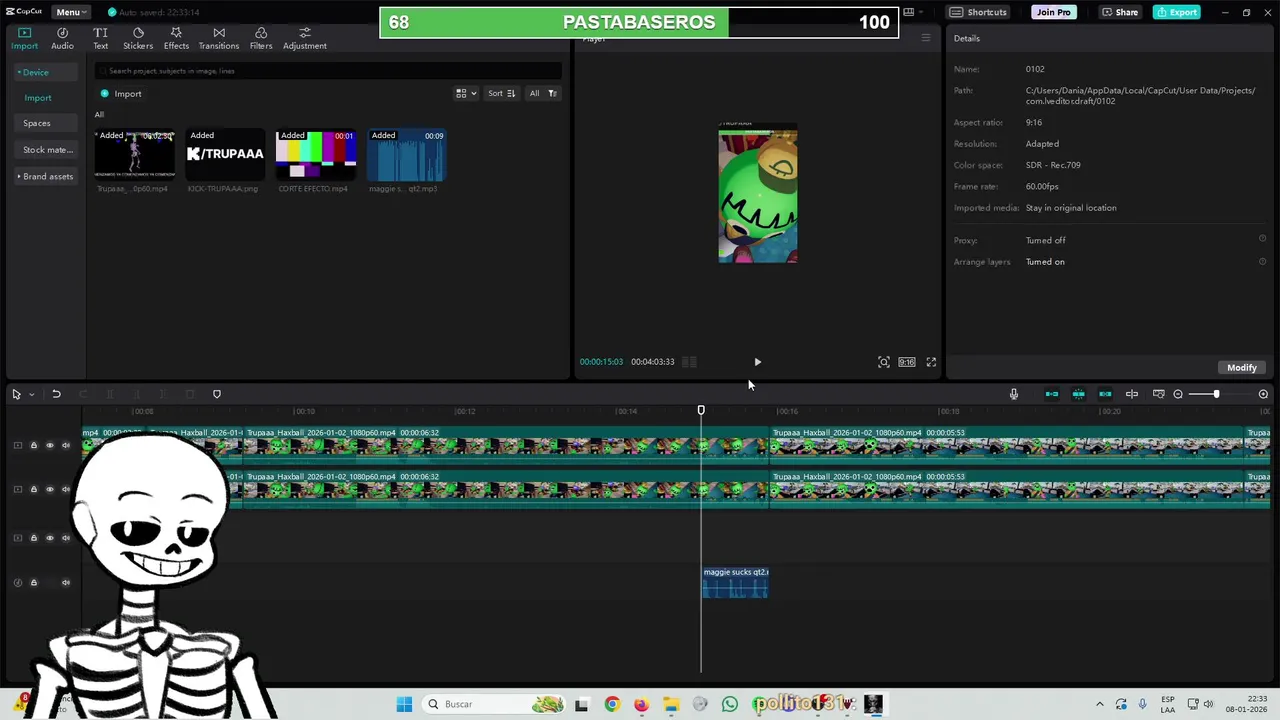Open the Text tab

point(101,39)
